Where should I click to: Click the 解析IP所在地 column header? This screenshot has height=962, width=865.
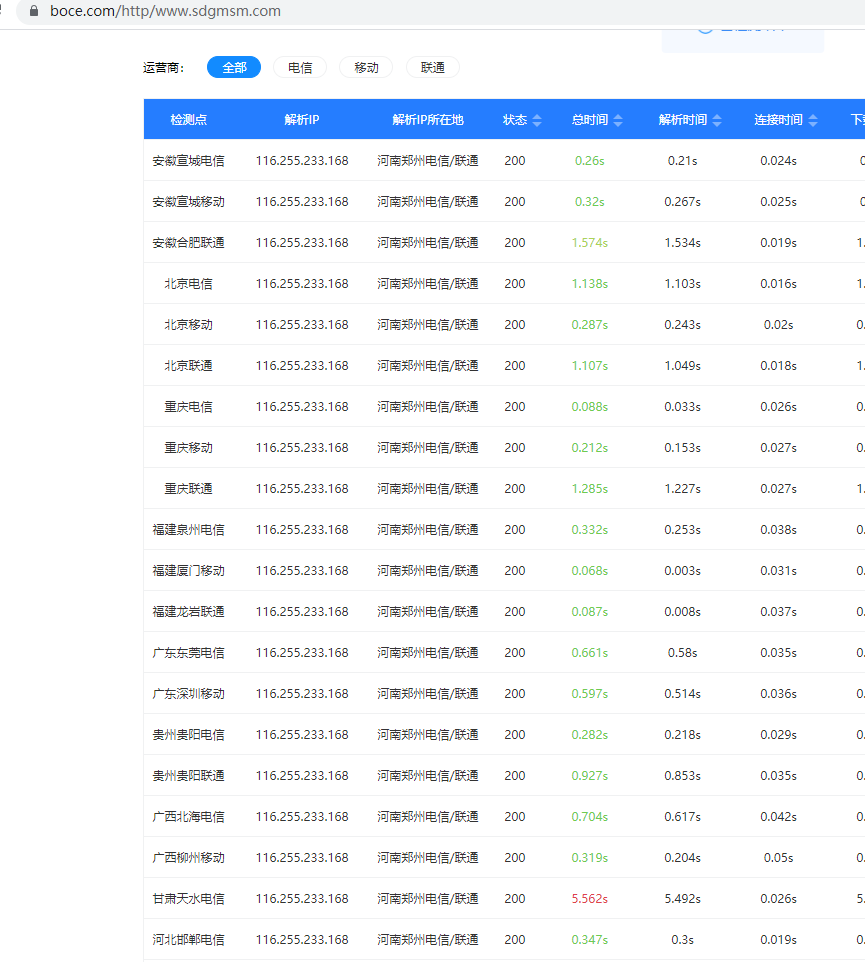pos(428,120)
